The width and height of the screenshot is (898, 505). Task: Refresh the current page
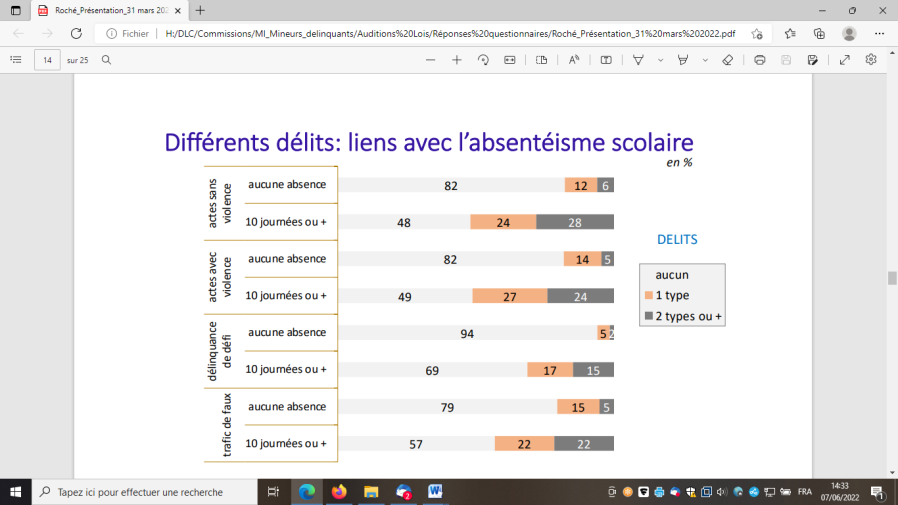tap(76, 33)
